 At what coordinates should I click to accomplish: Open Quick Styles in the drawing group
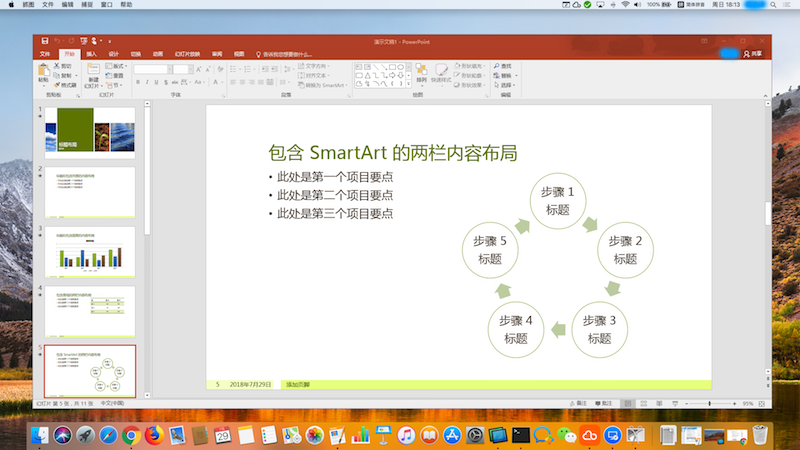click(441, 73)
